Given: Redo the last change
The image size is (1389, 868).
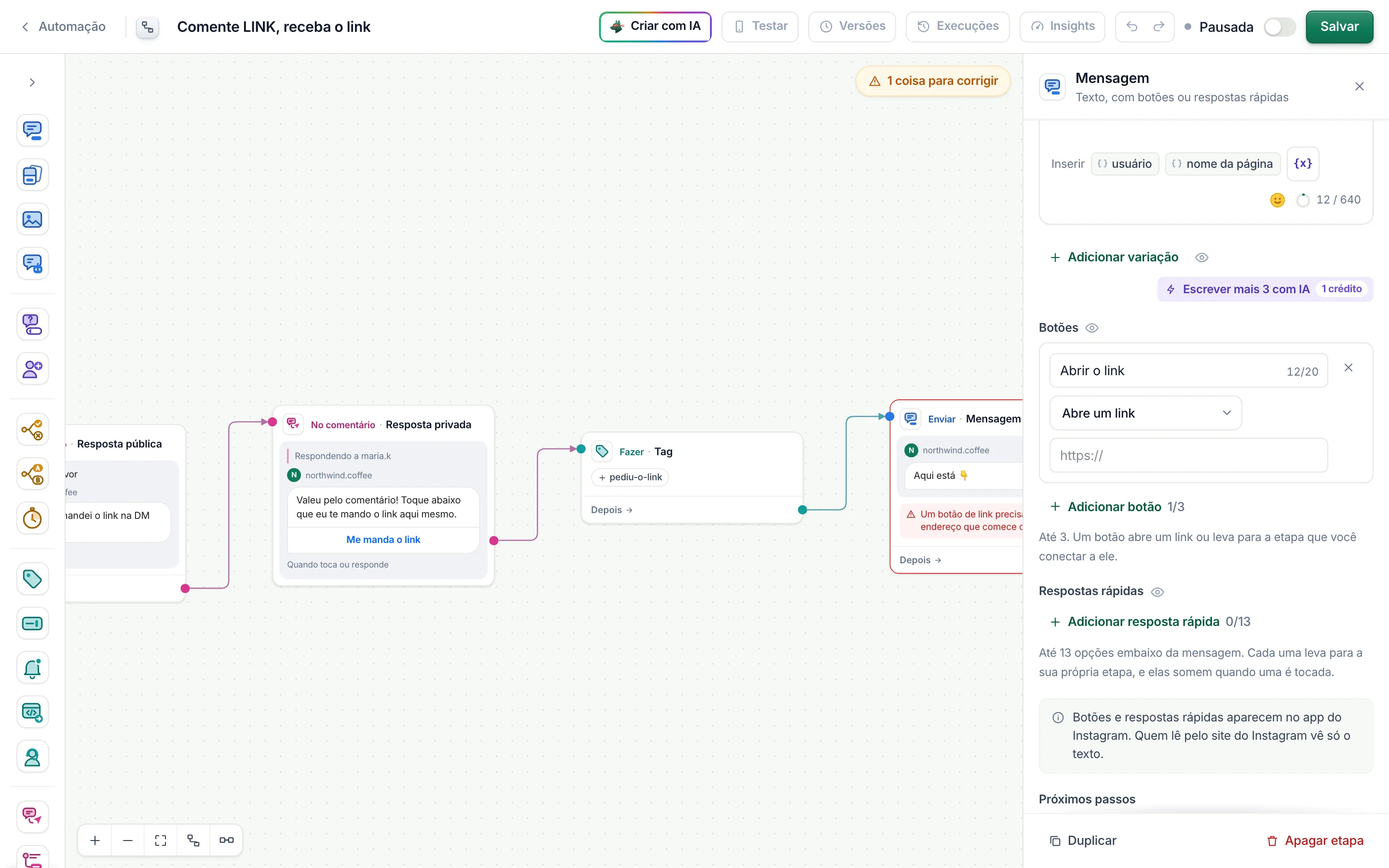Looking at the screenshot, I should 1159,27.
